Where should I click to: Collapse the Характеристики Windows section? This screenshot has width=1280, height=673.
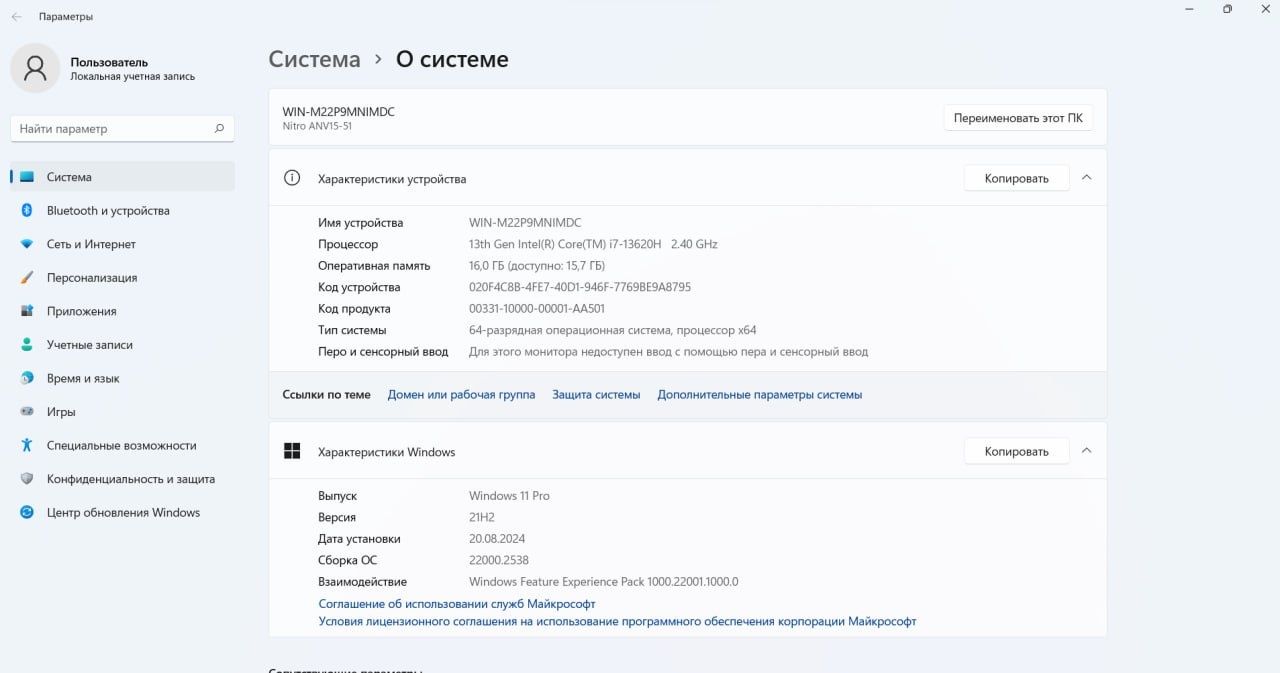[1087, 451]
